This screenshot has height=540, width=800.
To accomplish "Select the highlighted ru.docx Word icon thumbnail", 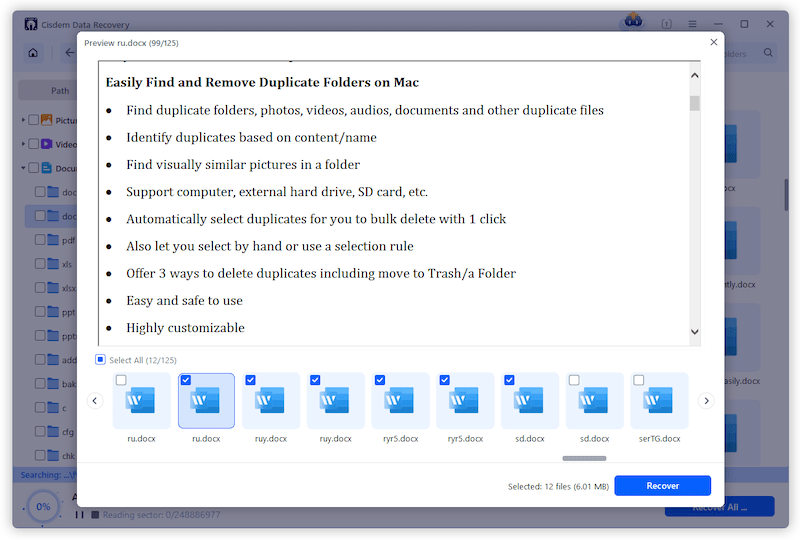I will tap(206, 401).
